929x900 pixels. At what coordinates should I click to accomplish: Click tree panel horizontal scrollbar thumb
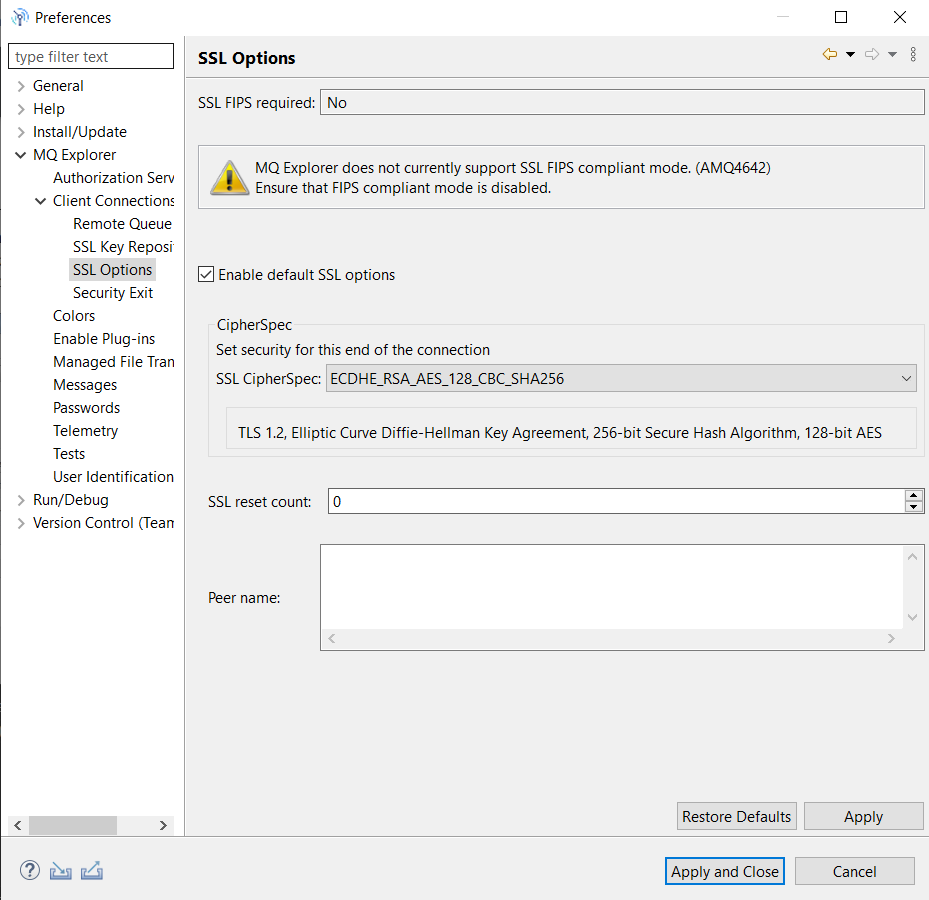[x=73, y=825]
